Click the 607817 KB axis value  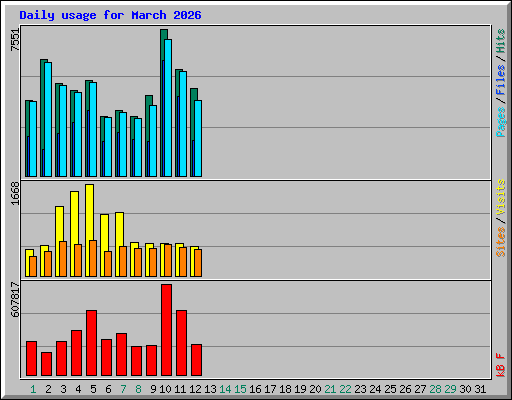point(15,299)
